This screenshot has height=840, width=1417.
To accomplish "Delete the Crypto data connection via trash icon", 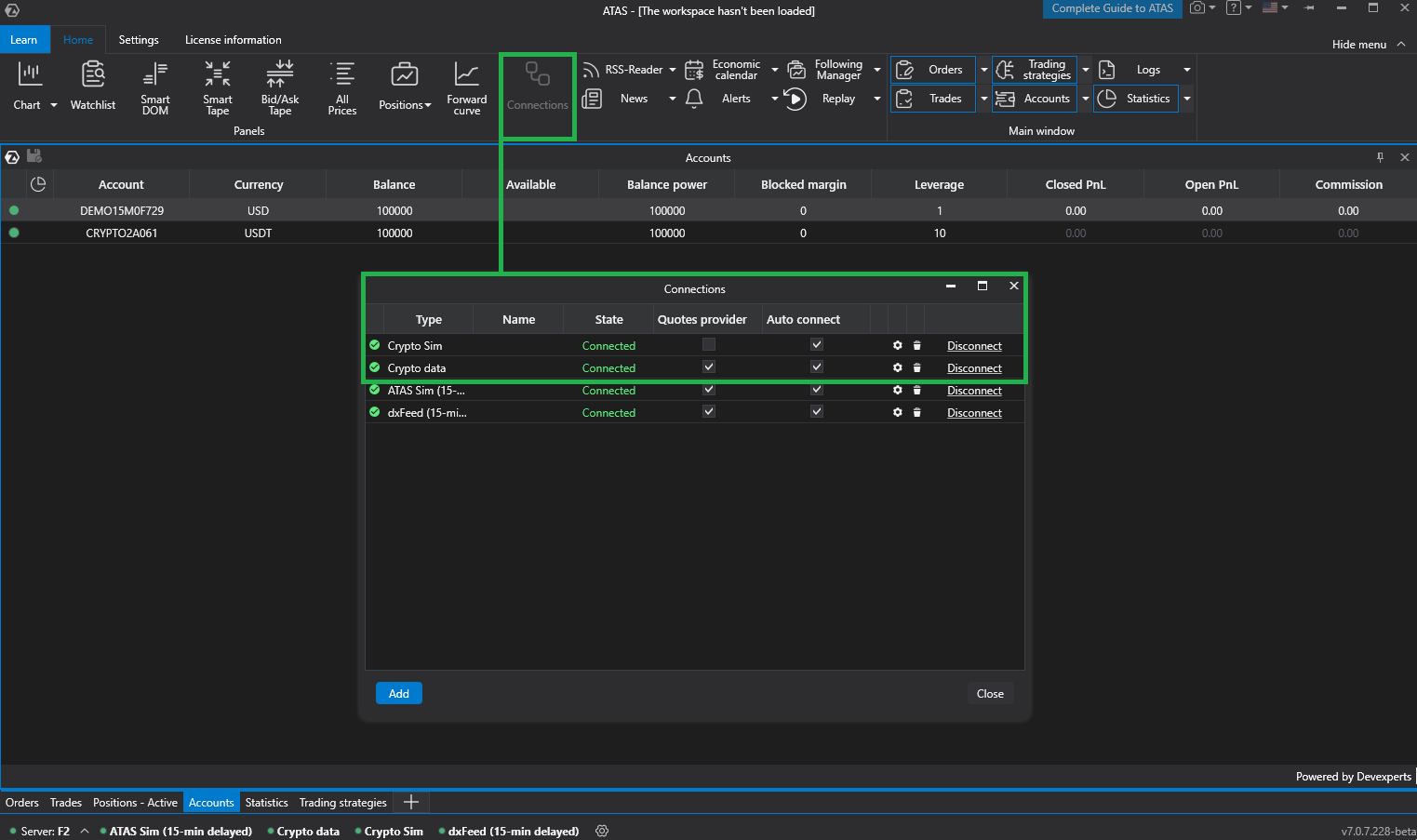I will tap(917, 367).
